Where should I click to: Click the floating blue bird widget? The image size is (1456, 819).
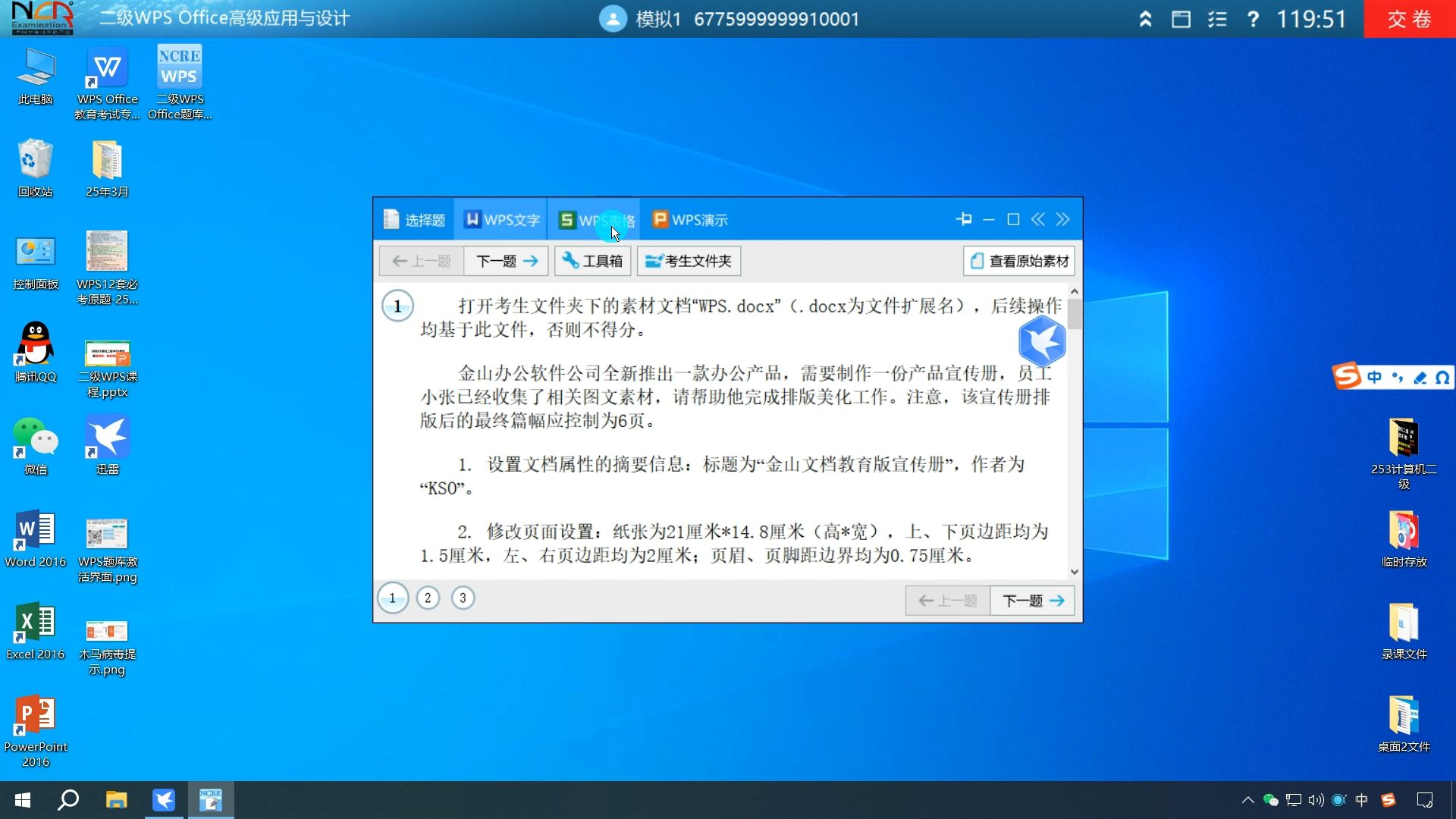(1042, 341)
